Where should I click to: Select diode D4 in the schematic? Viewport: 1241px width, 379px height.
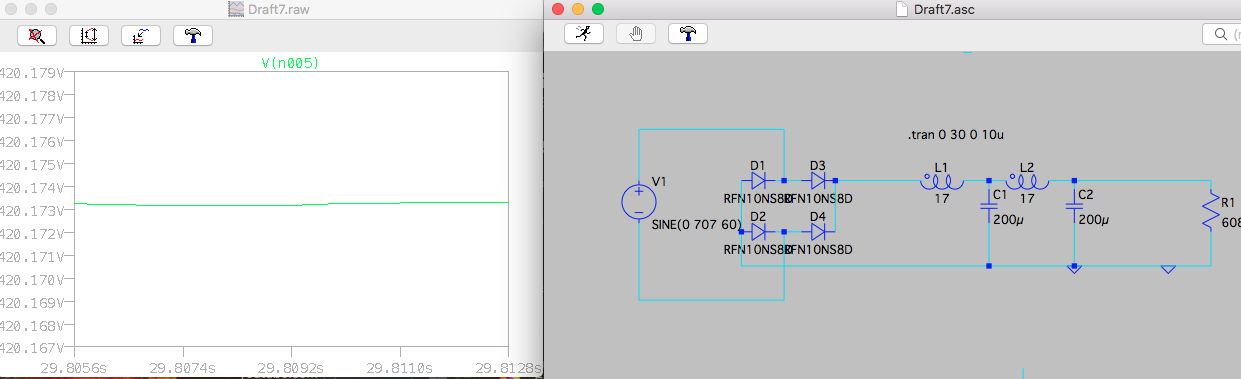[x=818, y=231]
